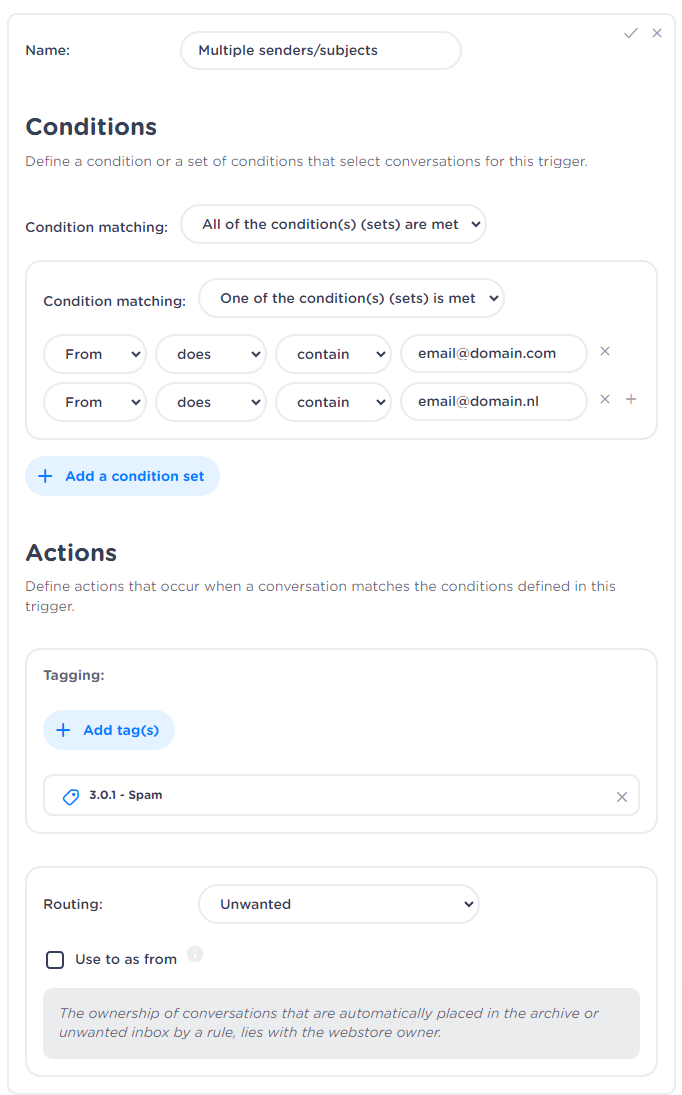Click the email@domain.nl value field

(494, 401)
